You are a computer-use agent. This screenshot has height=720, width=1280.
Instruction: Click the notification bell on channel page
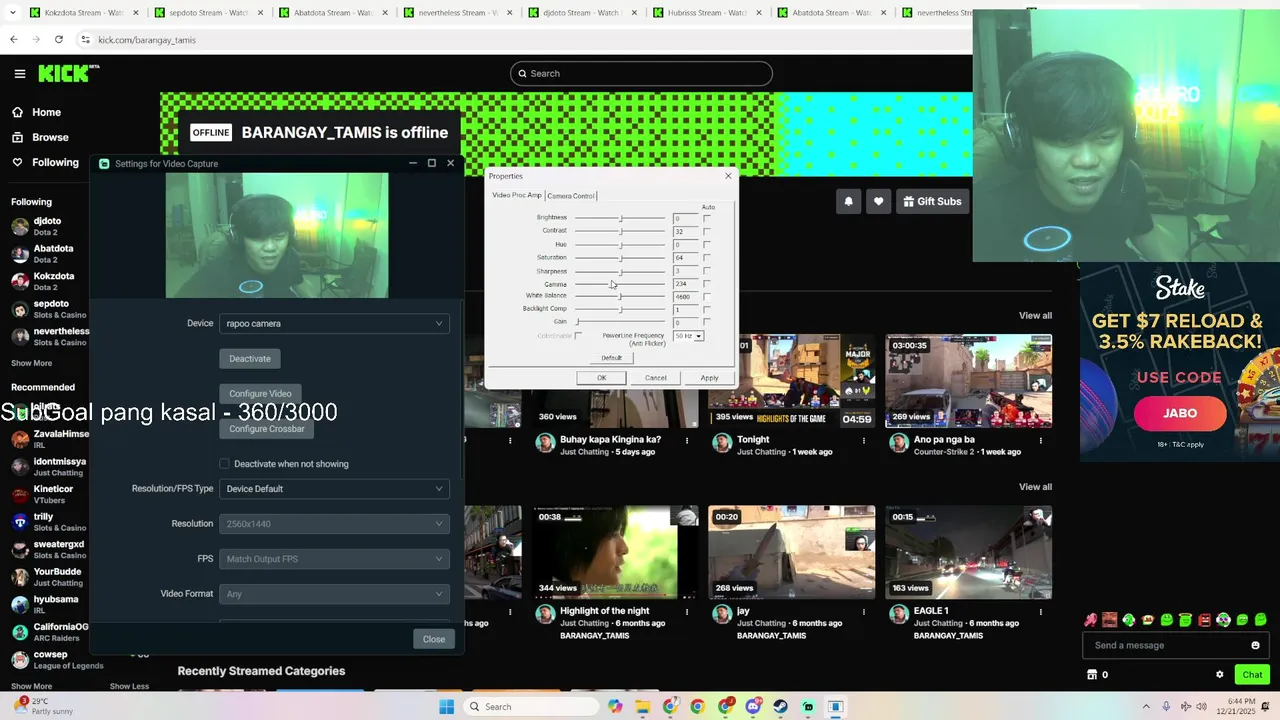848,201
